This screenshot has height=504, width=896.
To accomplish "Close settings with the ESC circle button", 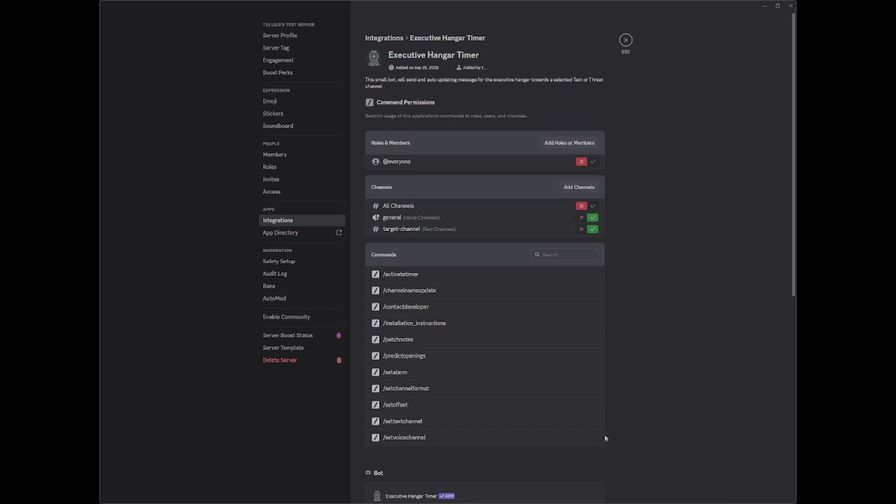I will pyautogui.click(x=625, y=40).
